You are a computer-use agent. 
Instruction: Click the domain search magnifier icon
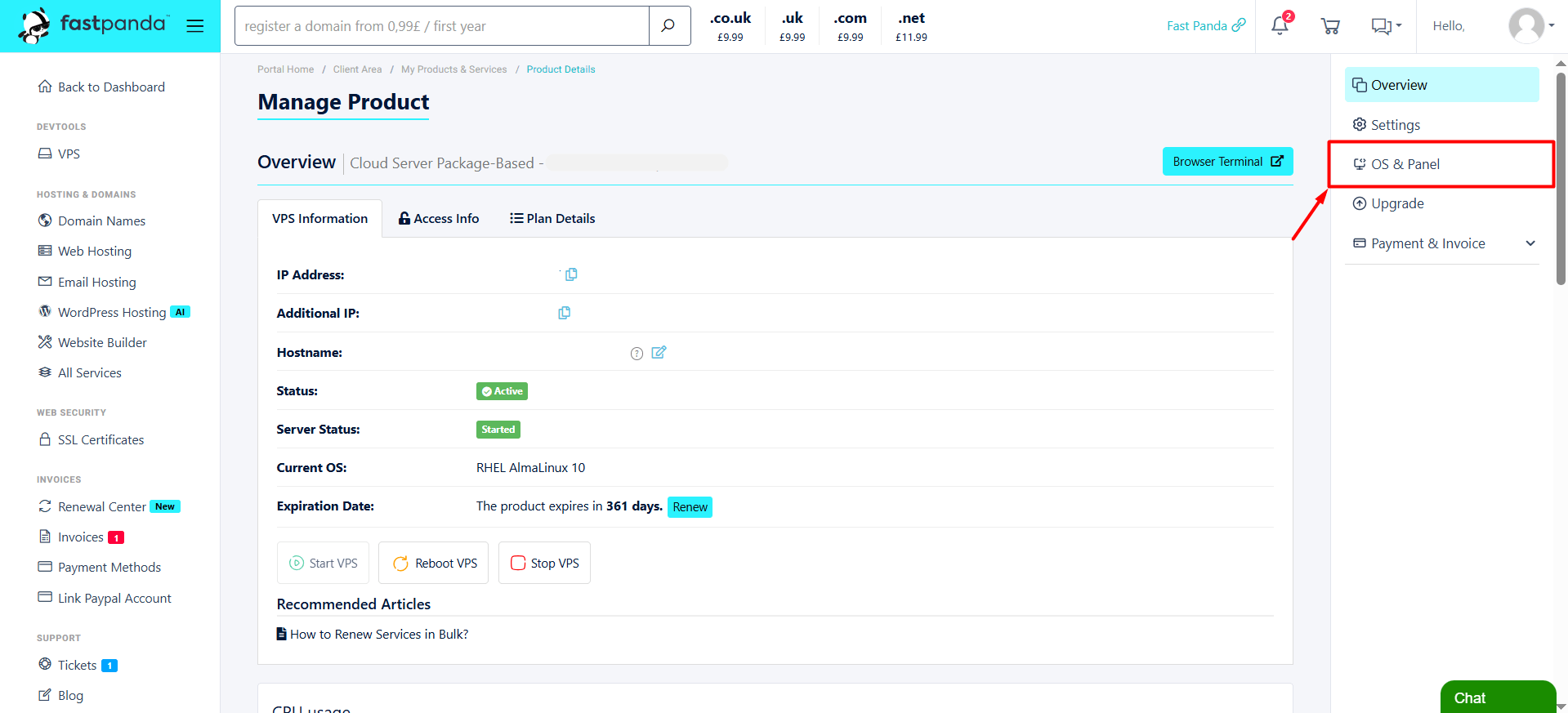(668, 26)
